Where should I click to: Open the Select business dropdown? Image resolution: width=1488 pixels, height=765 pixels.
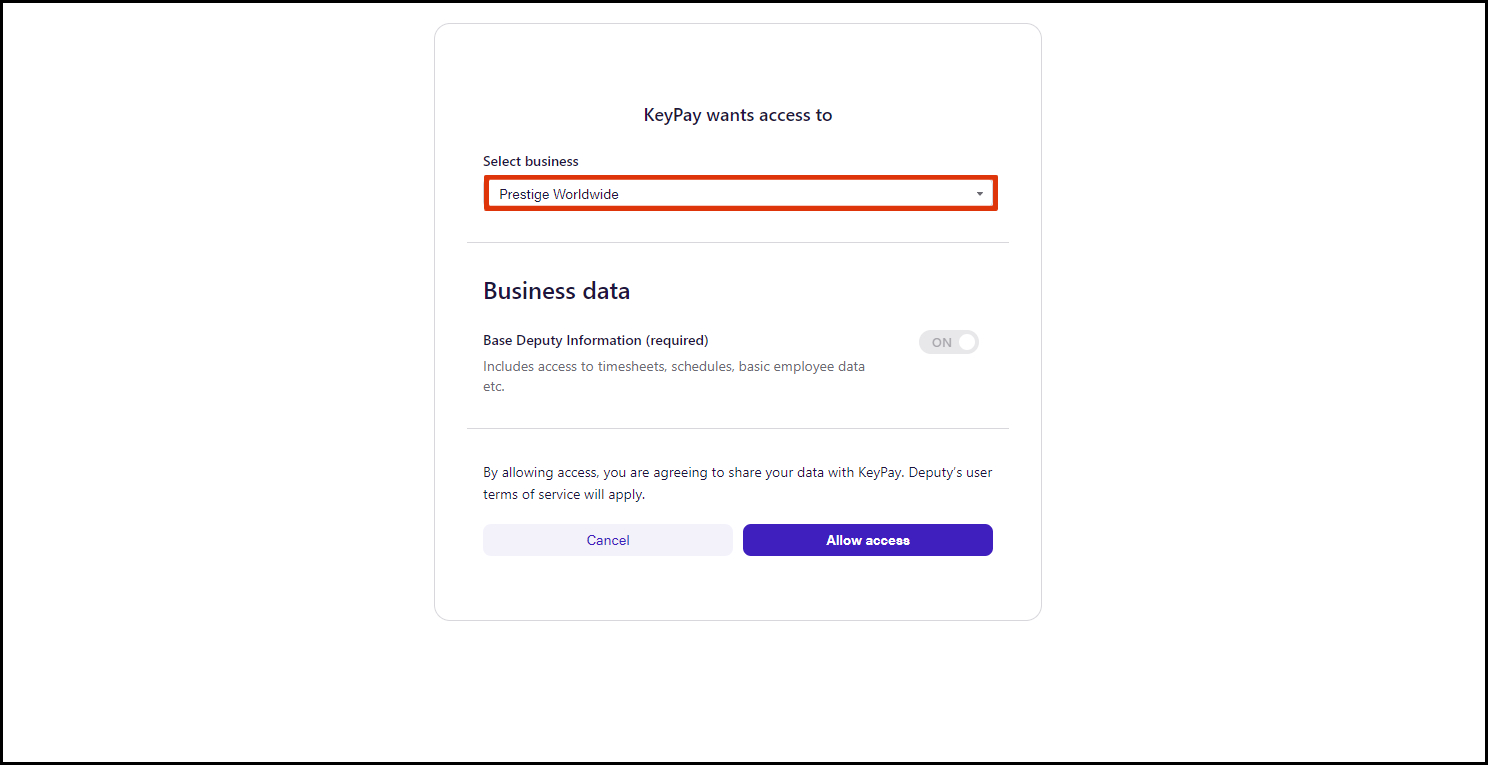[x=740, y=194]
